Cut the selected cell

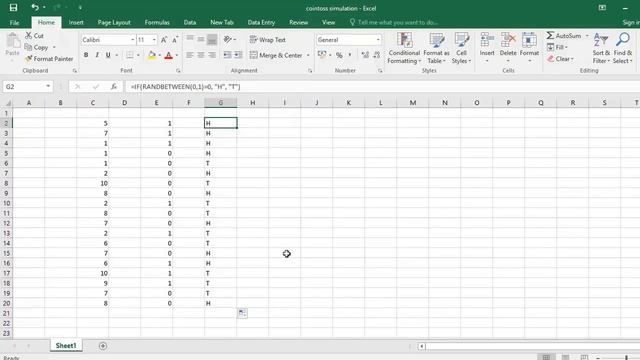[34, 36]
